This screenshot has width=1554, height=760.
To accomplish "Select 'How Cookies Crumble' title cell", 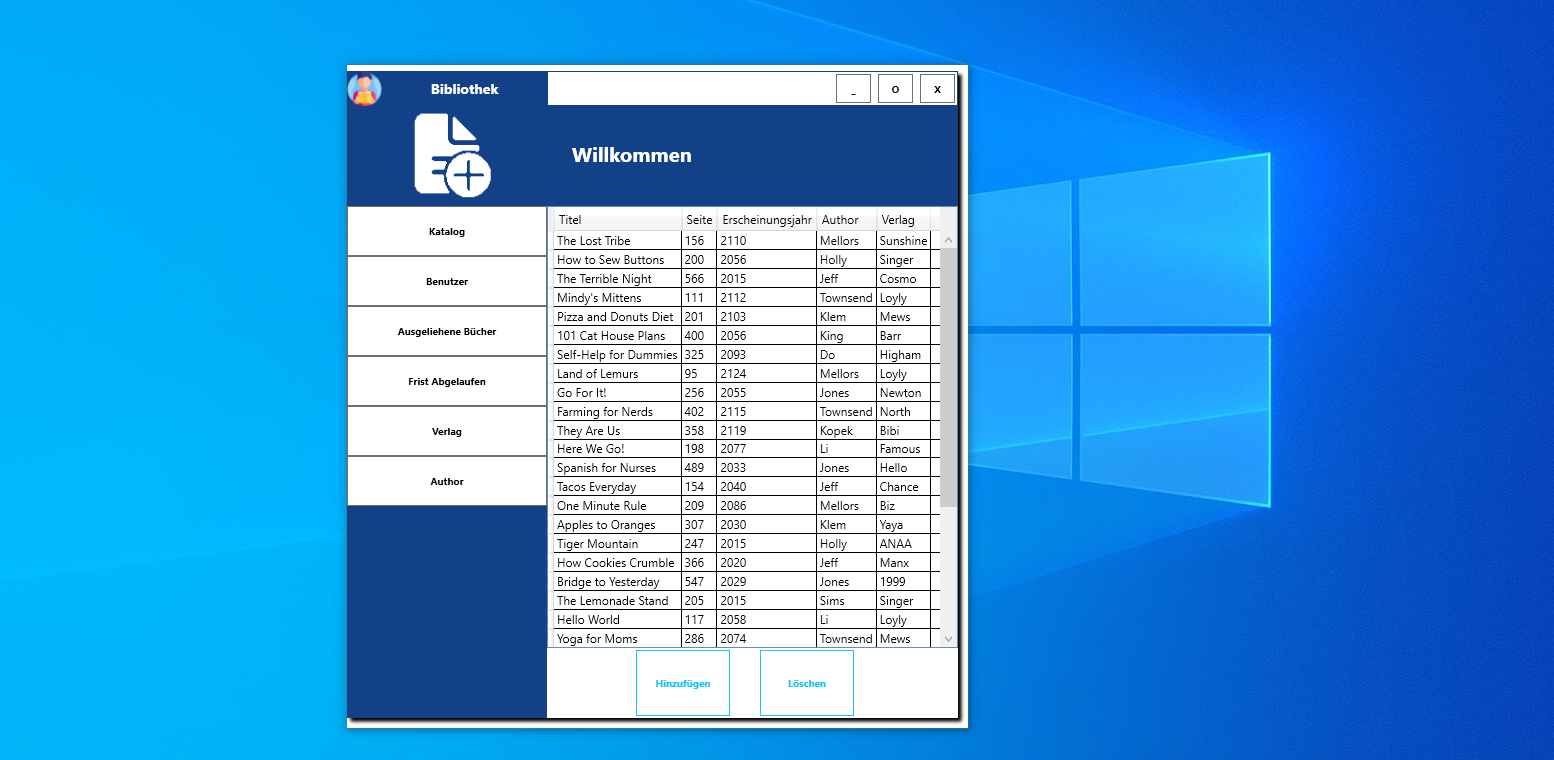I will tap(618, 563).
